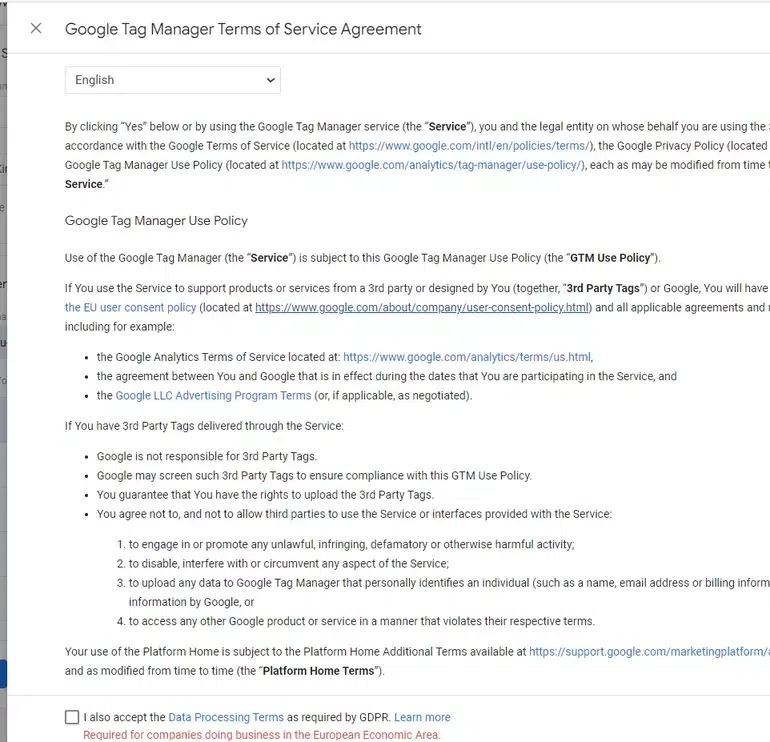Open the marketingplatform support URL
This screenshot has height=742, width=770.
pyautogui.click(x=649, y=652)
